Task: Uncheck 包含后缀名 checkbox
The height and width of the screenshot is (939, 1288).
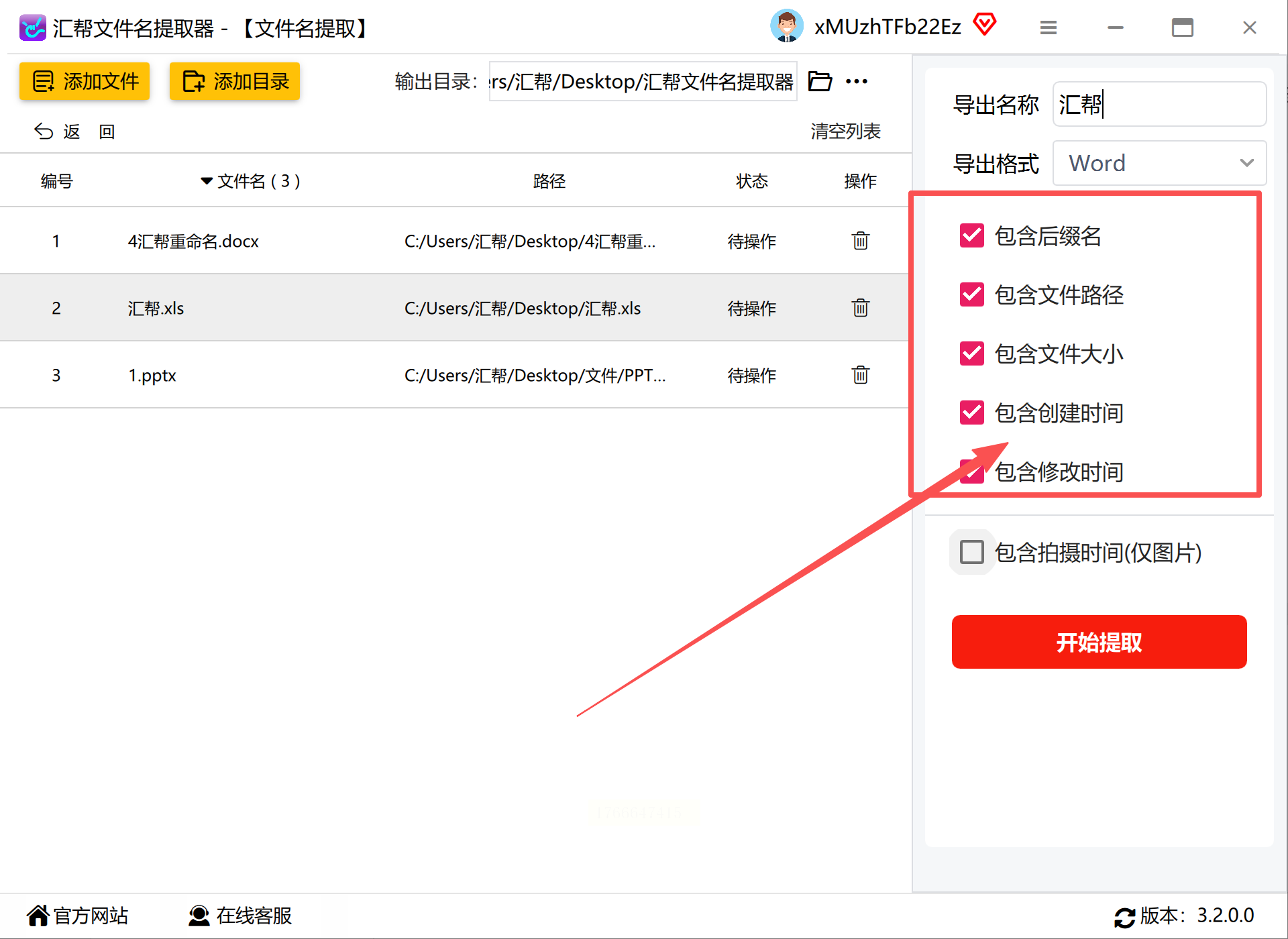Action: [971, 236]
